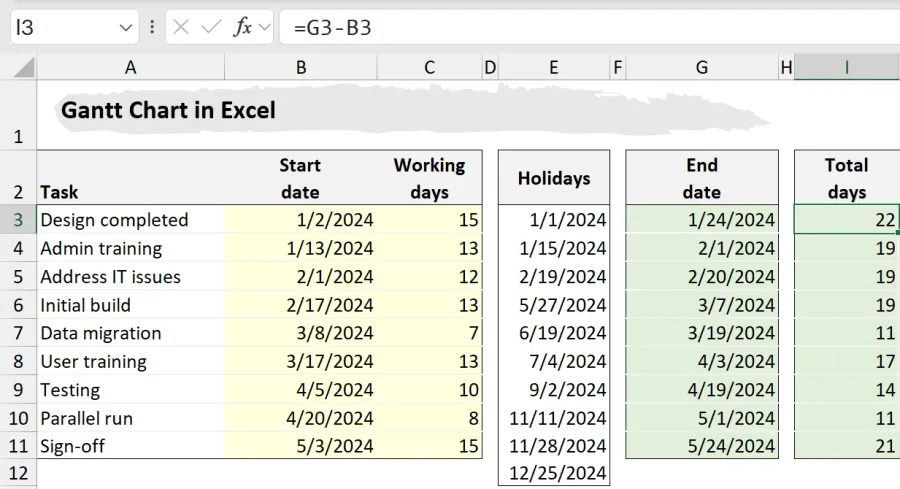Select column G header
900x489 pixels.
tap(701, 67)
